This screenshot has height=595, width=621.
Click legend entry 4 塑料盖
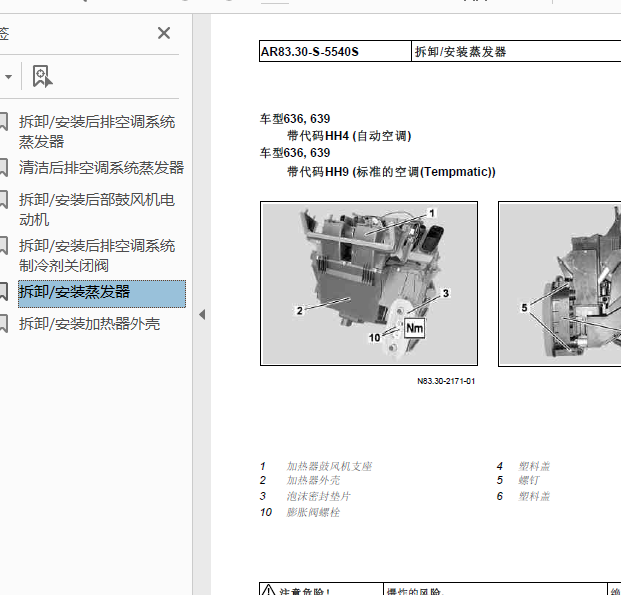(524, 466)
